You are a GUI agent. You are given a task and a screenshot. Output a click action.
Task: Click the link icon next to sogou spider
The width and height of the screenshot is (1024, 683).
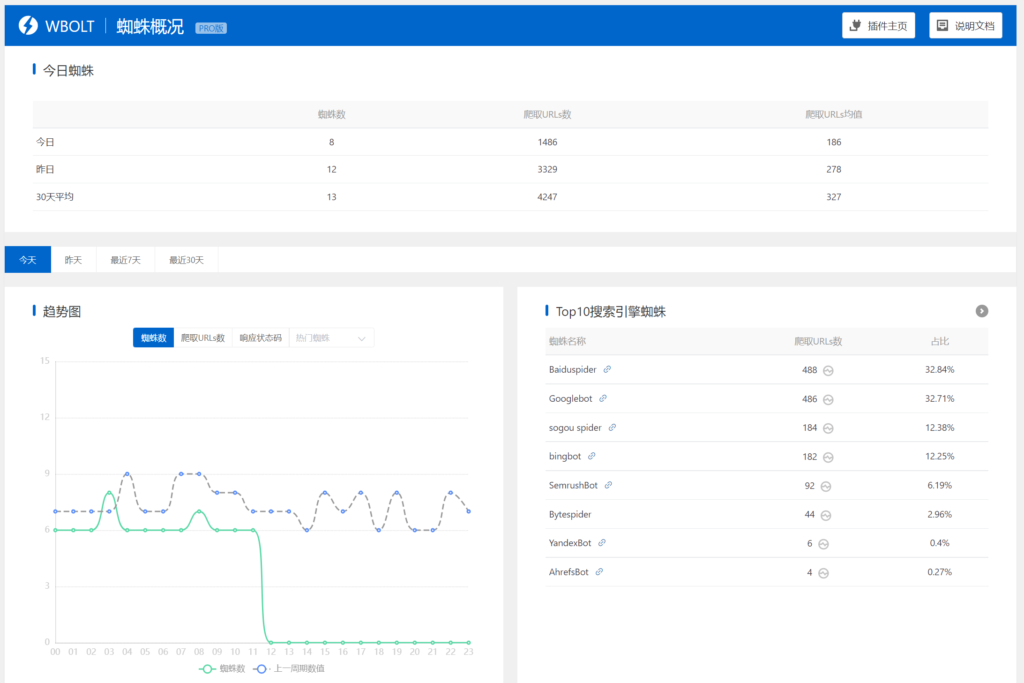pyautogui.click(x=614, y=427)
